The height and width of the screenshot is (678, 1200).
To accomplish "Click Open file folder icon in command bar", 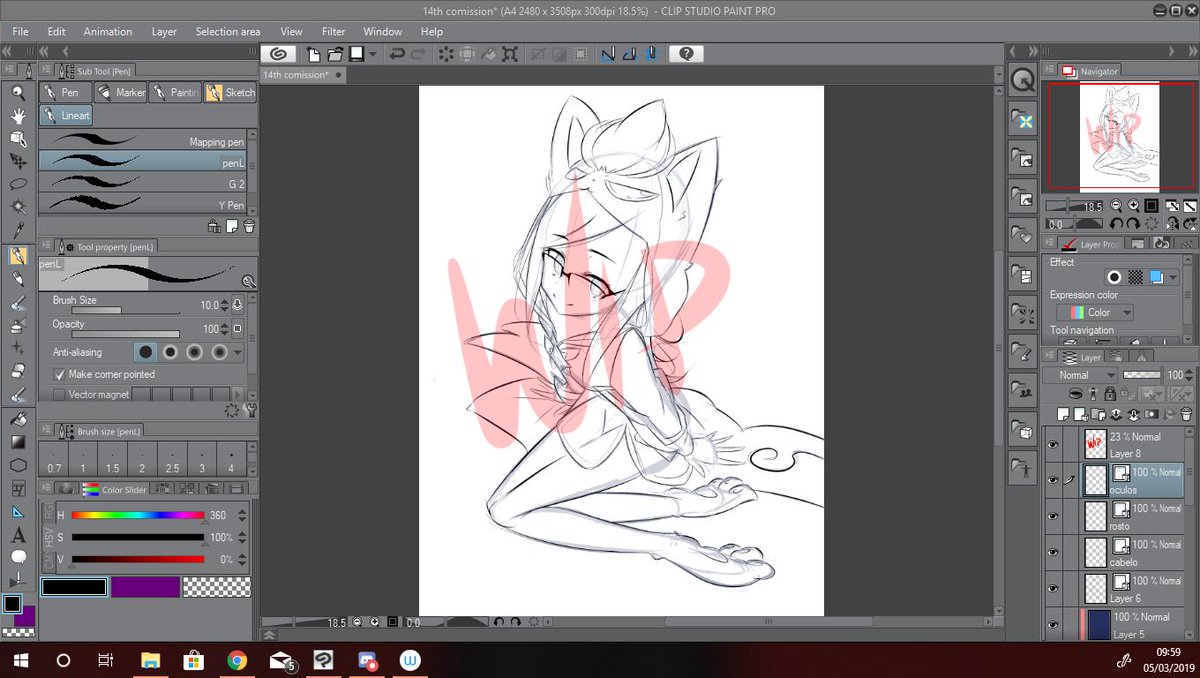I will tap(334, 54).
